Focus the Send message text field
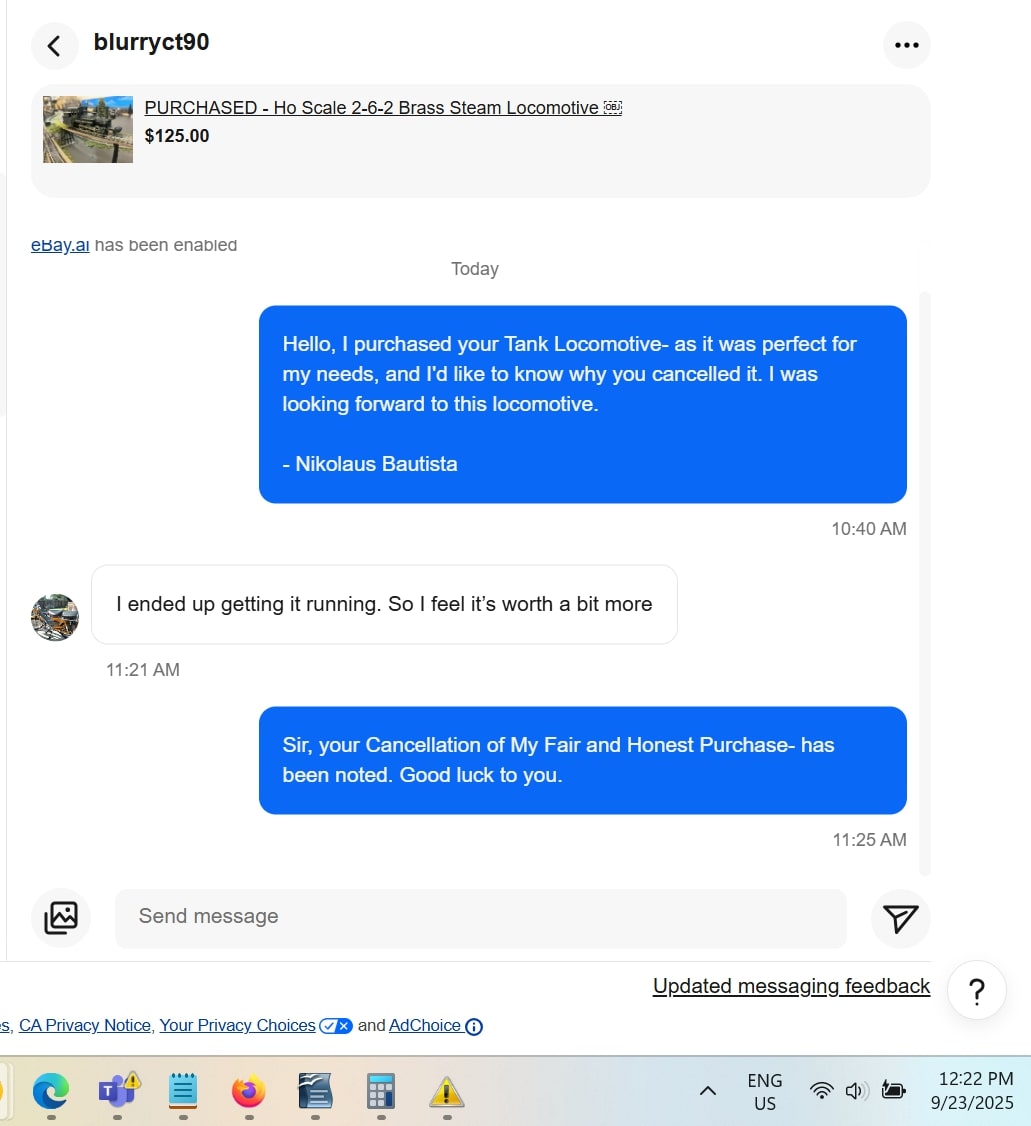The width and height of the screenshot is (1031, 1126). tap(480, 918)
